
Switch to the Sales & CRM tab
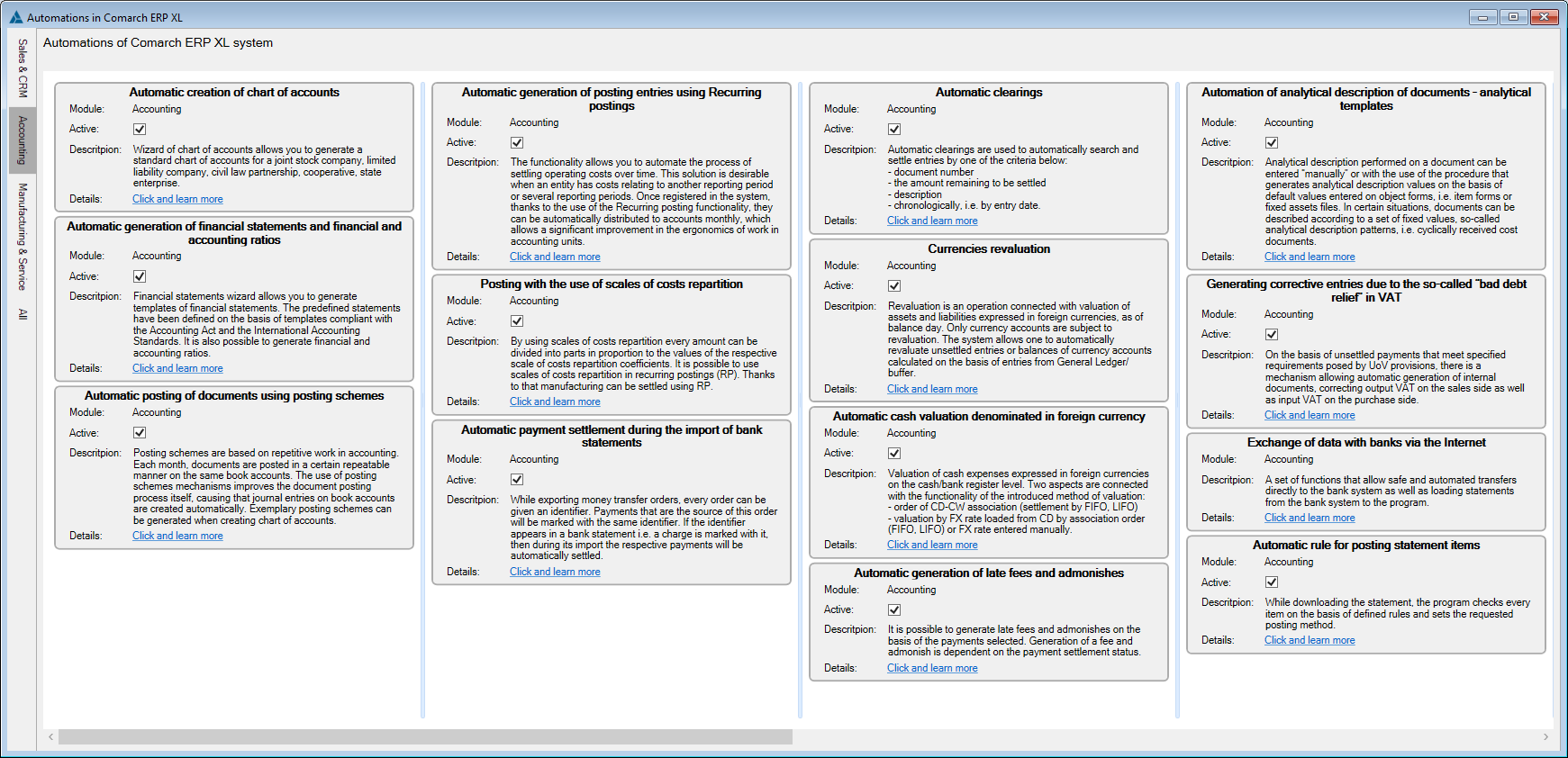tap(23, 68)
